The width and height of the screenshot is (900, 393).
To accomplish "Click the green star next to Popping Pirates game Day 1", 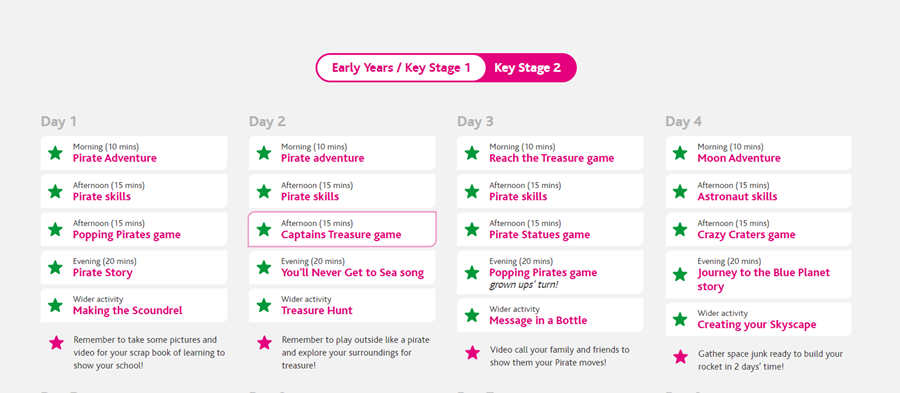I will coord(55,229).
